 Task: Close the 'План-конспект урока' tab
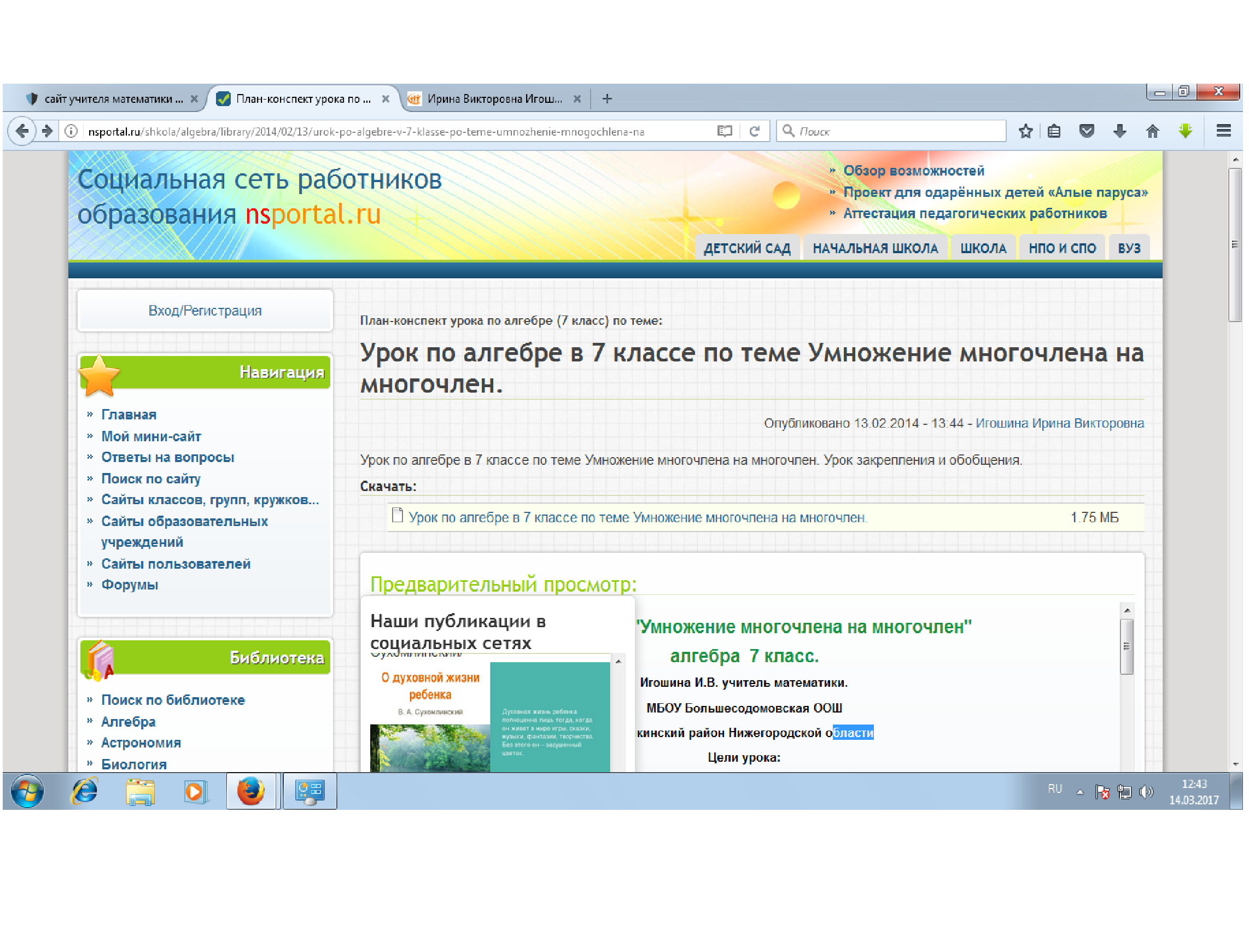386,98
